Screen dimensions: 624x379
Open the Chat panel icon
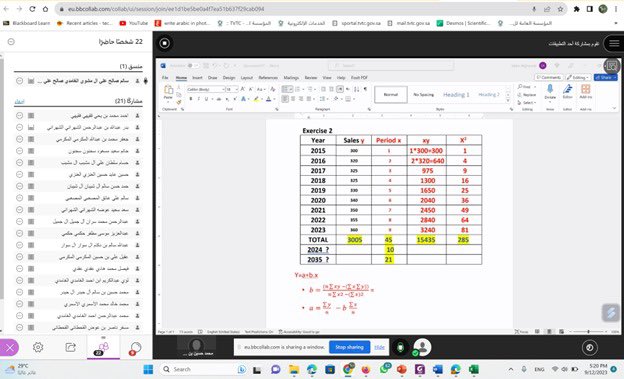point(135,348)
